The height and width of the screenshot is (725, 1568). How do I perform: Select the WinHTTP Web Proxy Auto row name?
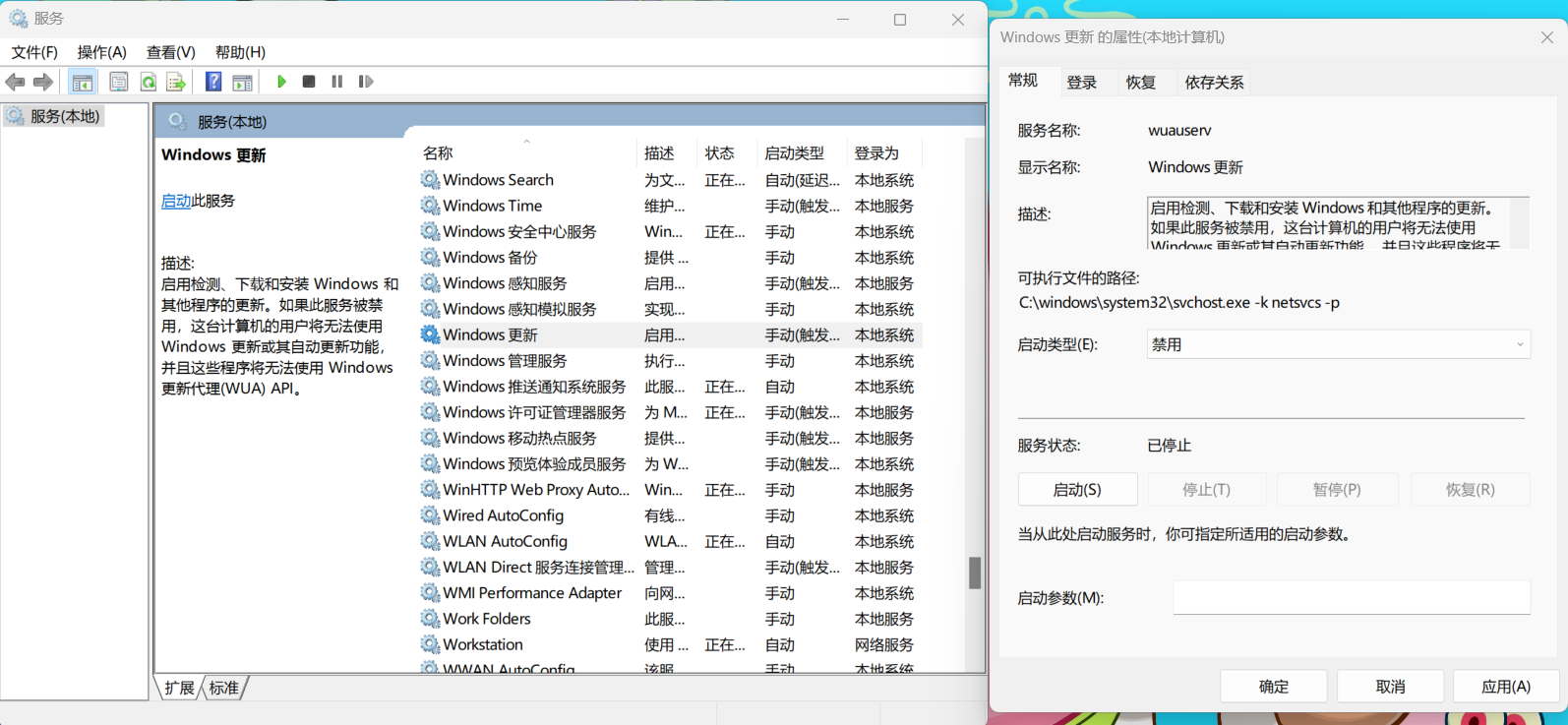click(x=536, y=489)
